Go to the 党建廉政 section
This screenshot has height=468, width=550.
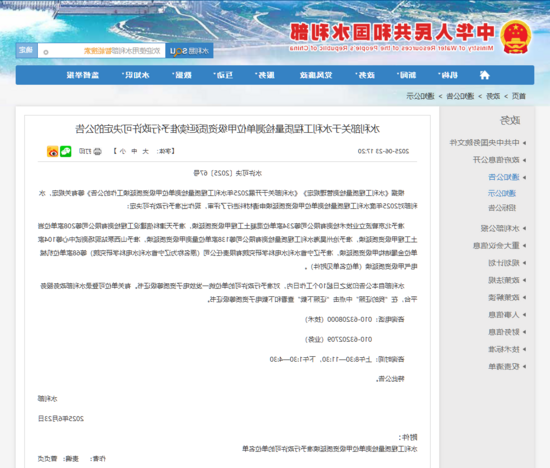coord(316,75)
